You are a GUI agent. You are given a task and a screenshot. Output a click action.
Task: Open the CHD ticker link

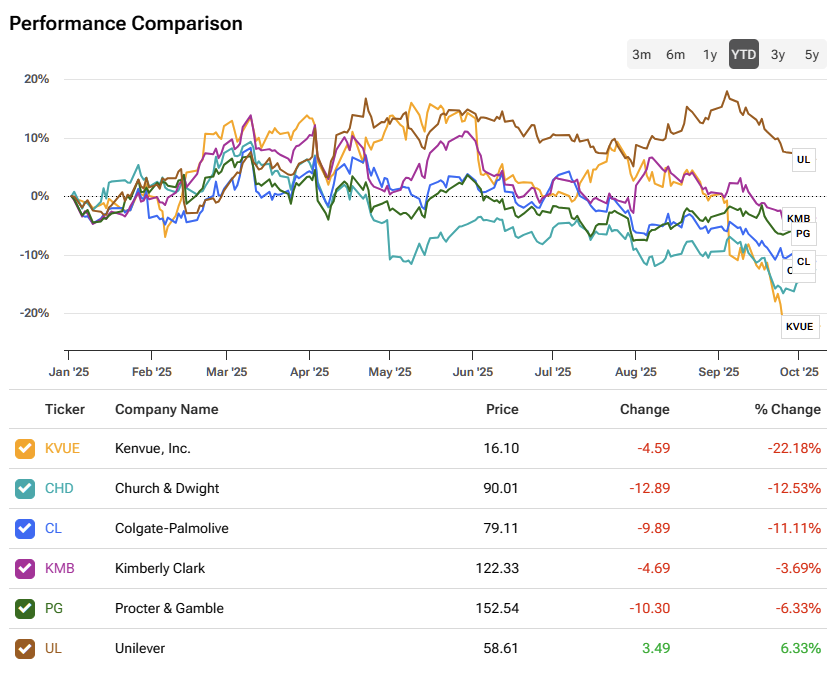[59, 489]
